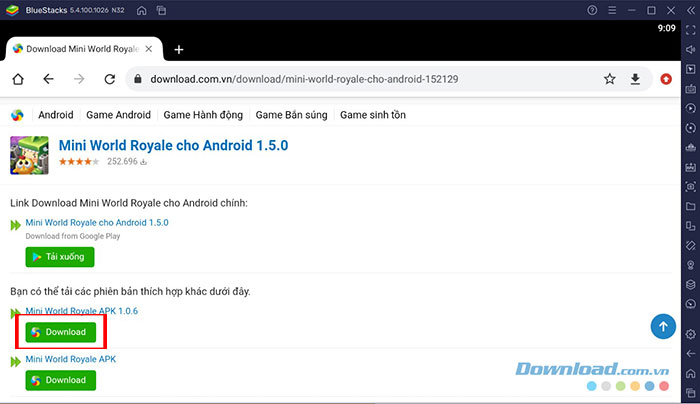Screen dimensions: 700x404
Task: Collapse the sidebar with double-chevron icon
Action: pyautogui.click(x=691, y=10)
